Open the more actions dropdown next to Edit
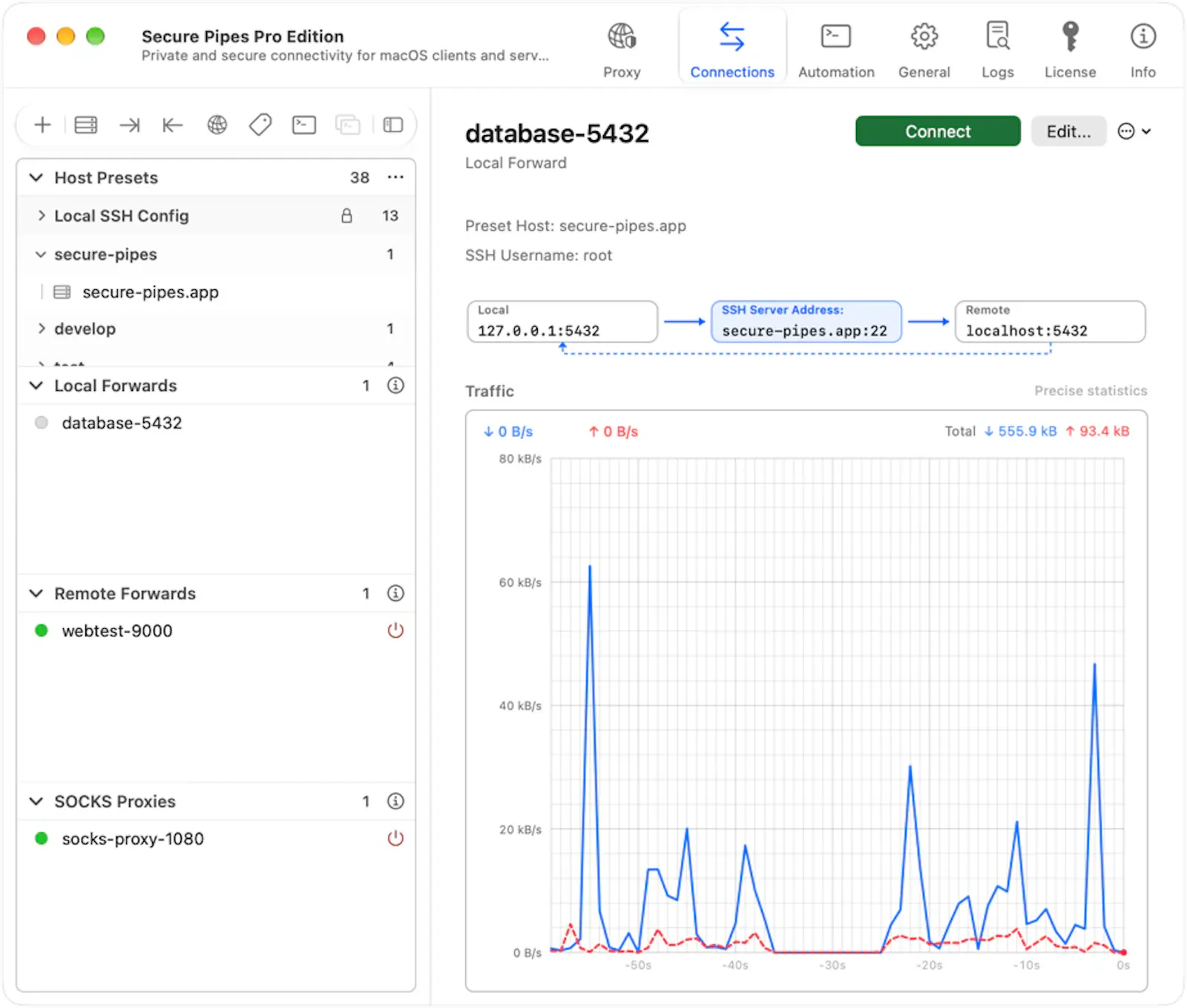This screenshot has height=1008, width=1187. pyautogui.click(x=1134, y=131)
